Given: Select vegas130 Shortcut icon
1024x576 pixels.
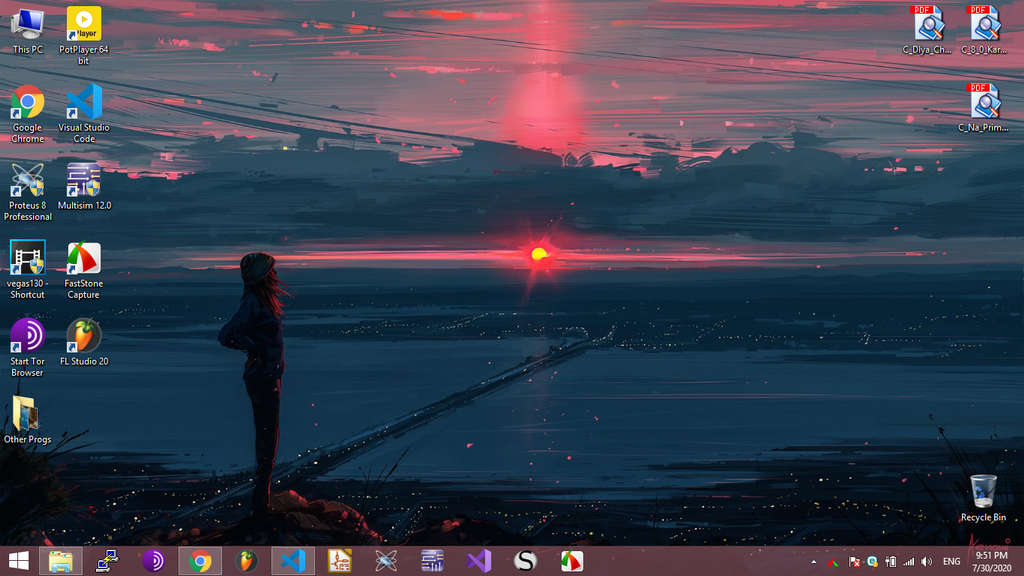Looking at the screenshot, I should coord(27,270).
